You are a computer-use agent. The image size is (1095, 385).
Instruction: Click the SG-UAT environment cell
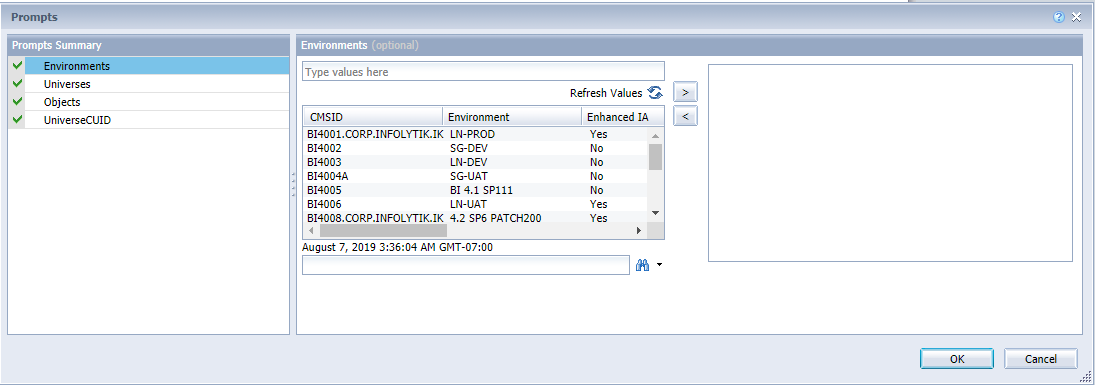tap(469, 176)
